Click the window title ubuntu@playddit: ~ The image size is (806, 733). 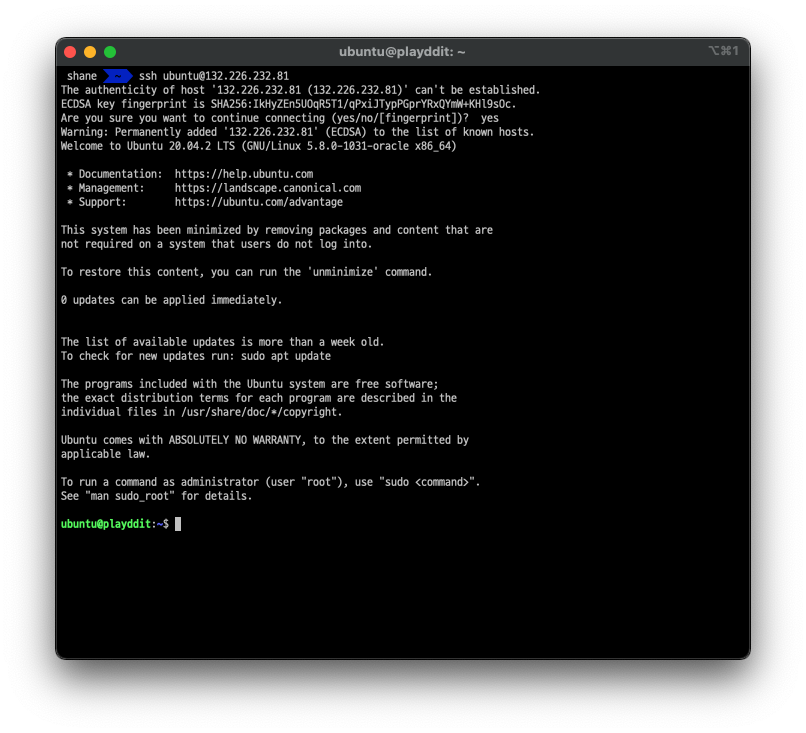tap(402, 52)
